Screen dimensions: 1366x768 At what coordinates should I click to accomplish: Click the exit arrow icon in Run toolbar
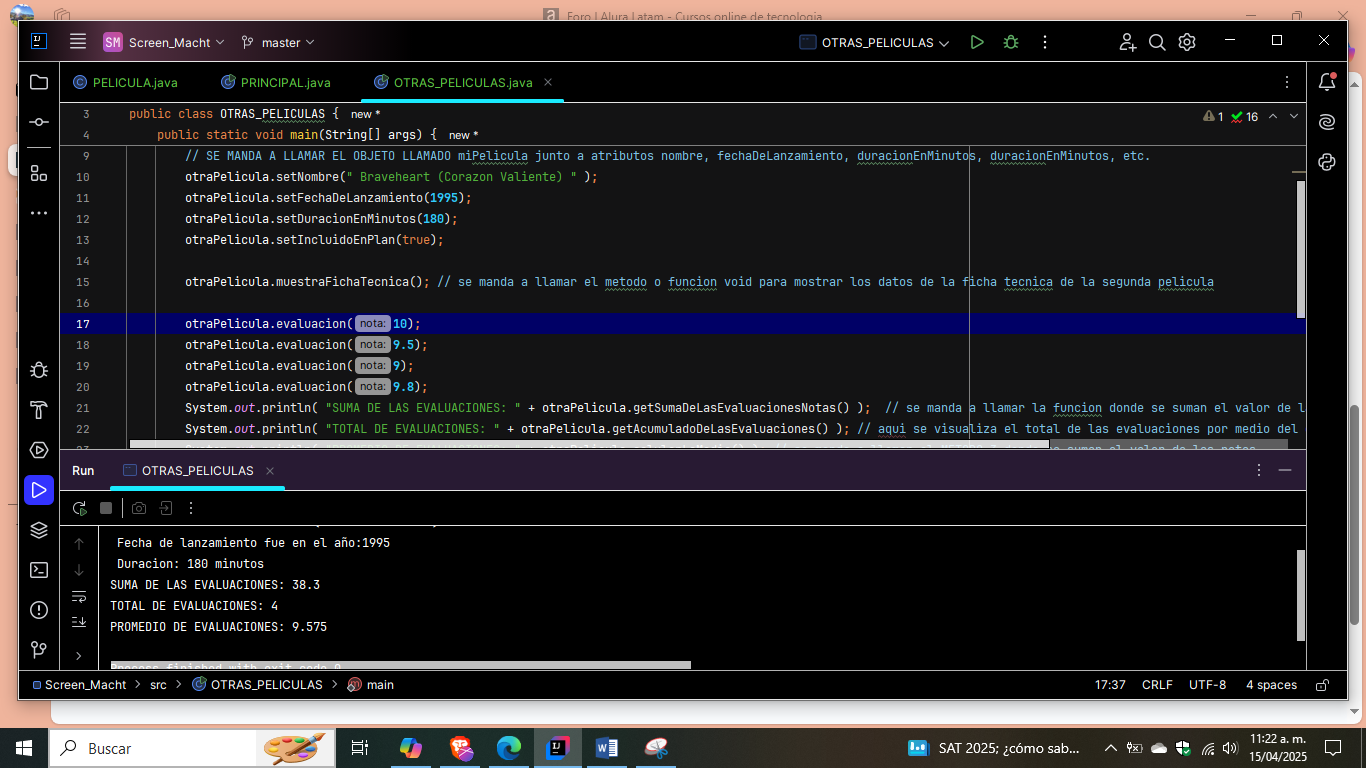[x=166, y=508]
